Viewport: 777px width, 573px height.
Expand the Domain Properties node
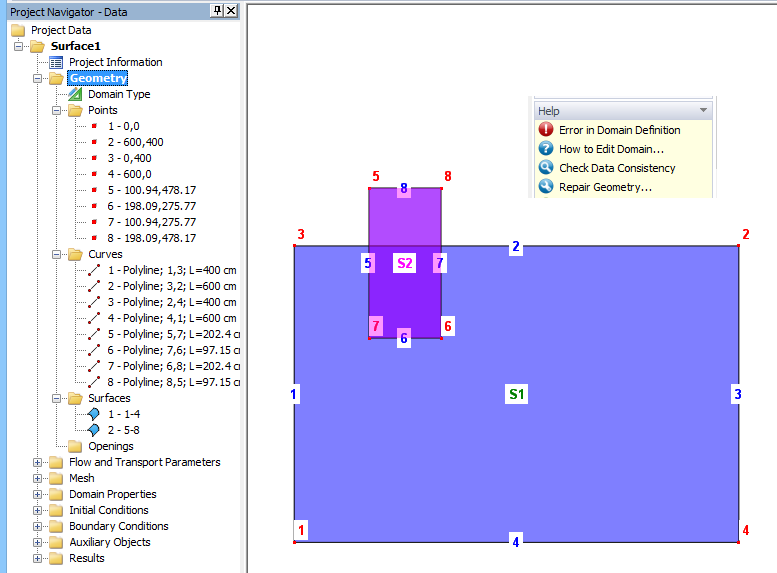coord(37,494)
